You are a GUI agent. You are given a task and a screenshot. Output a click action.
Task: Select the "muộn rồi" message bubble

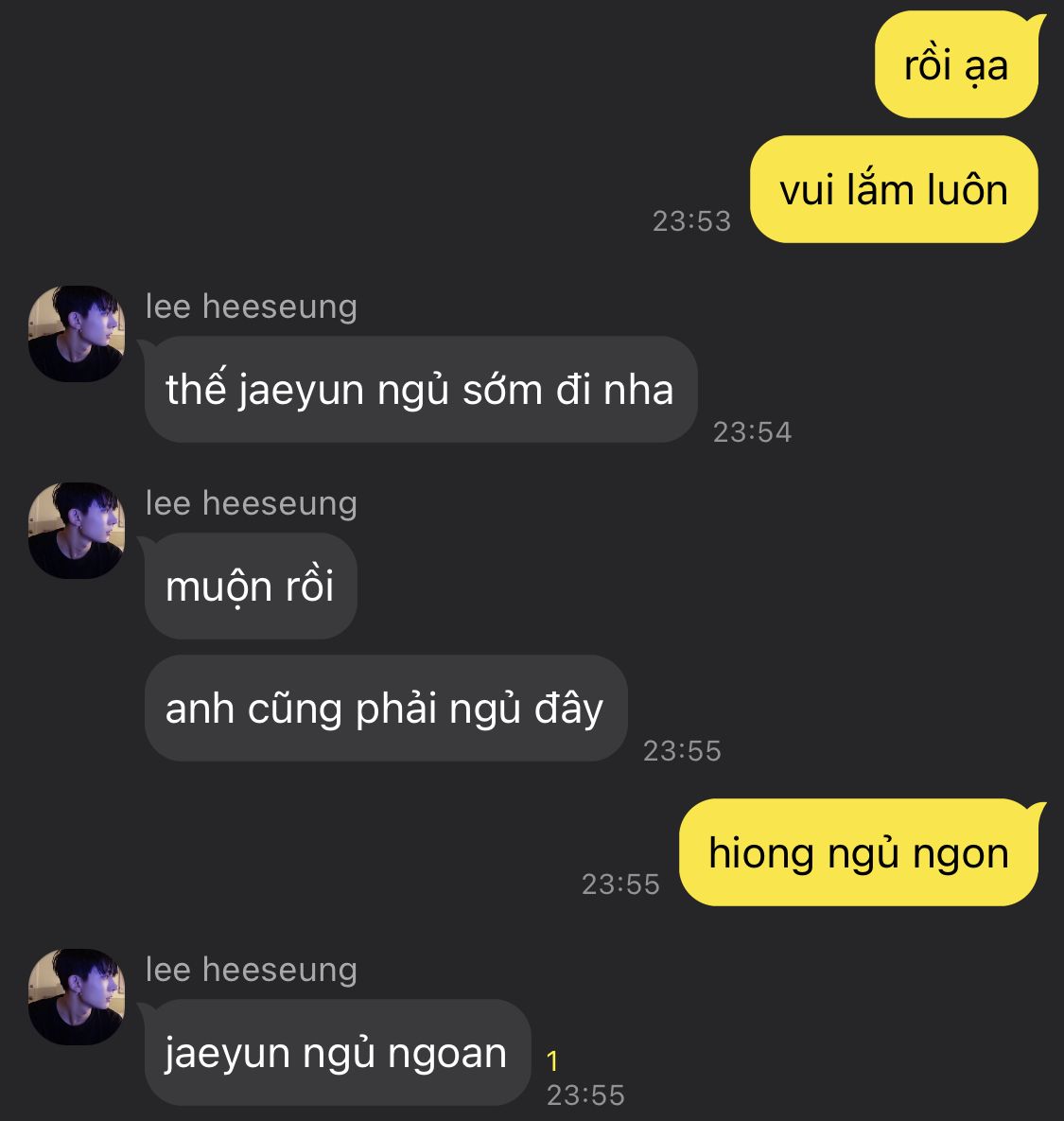pyautogui.click(x=250, y=586)
